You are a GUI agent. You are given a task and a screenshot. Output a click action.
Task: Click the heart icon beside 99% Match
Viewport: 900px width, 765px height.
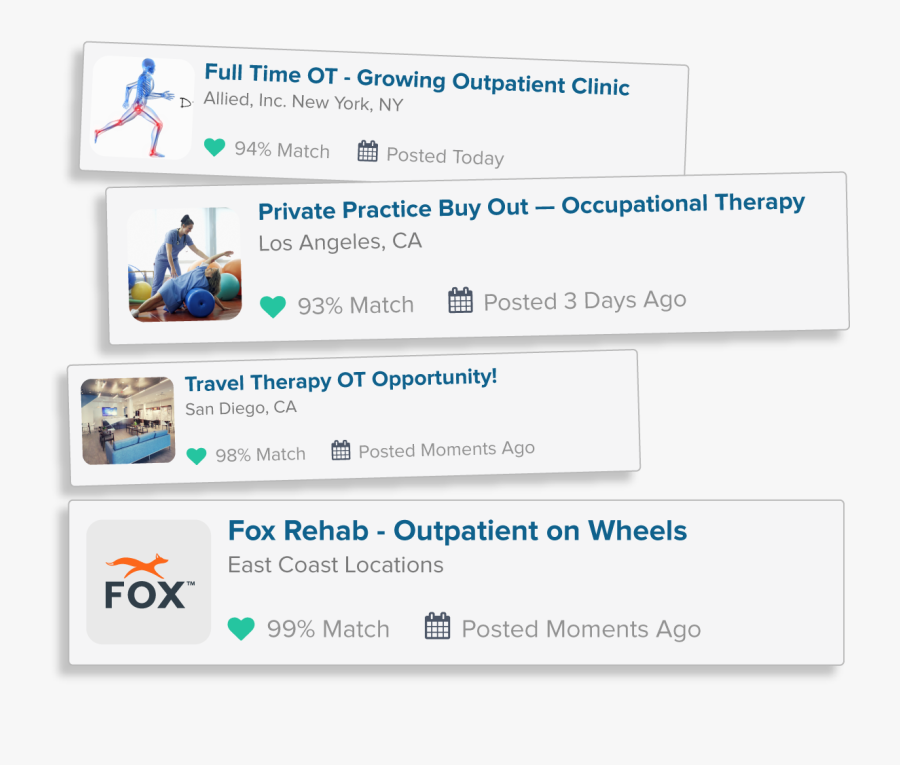point(241,628)
